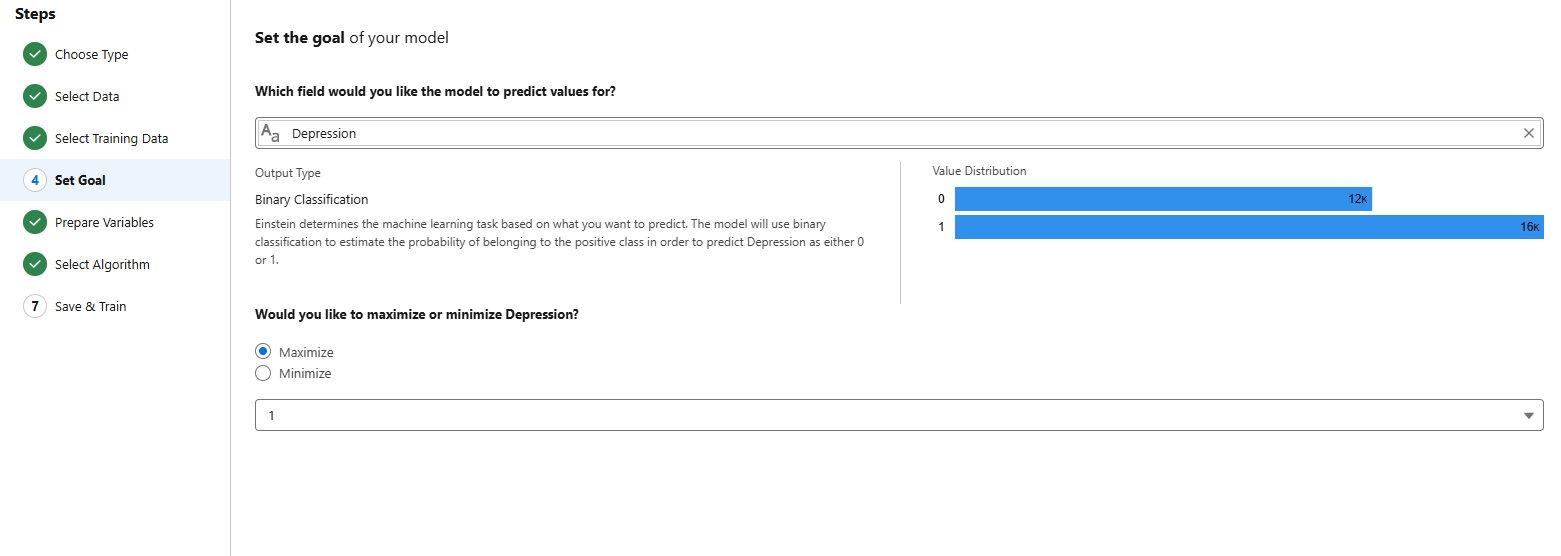Clear the Depression field with the X icon
This screenshot has height=556, width=1561.
coord(1528,133)
